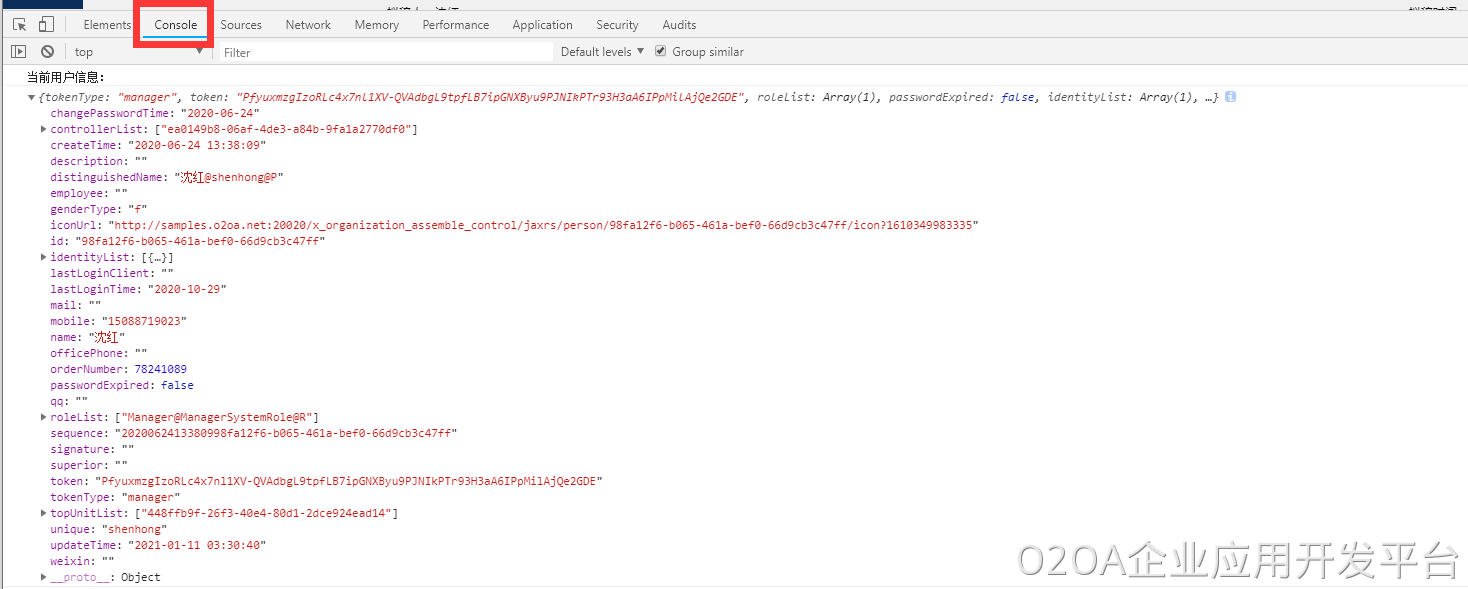The image size is (1468, 589).
Task: Switch to the Sources tab
Action: click(x=241, y=25)
